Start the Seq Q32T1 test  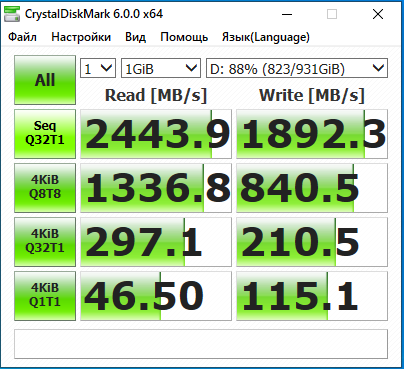point(45,134)
